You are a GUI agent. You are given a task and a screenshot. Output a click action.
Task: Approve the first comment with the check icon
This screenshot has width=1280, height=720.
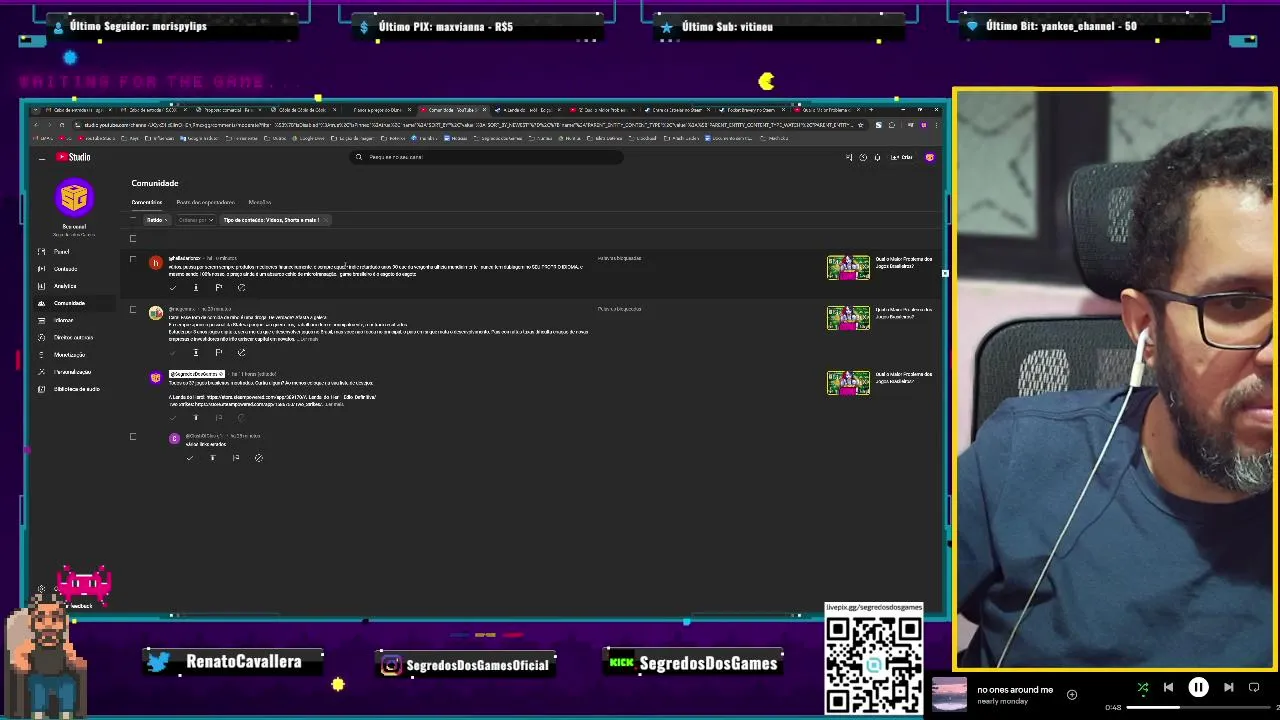(173, 288)
